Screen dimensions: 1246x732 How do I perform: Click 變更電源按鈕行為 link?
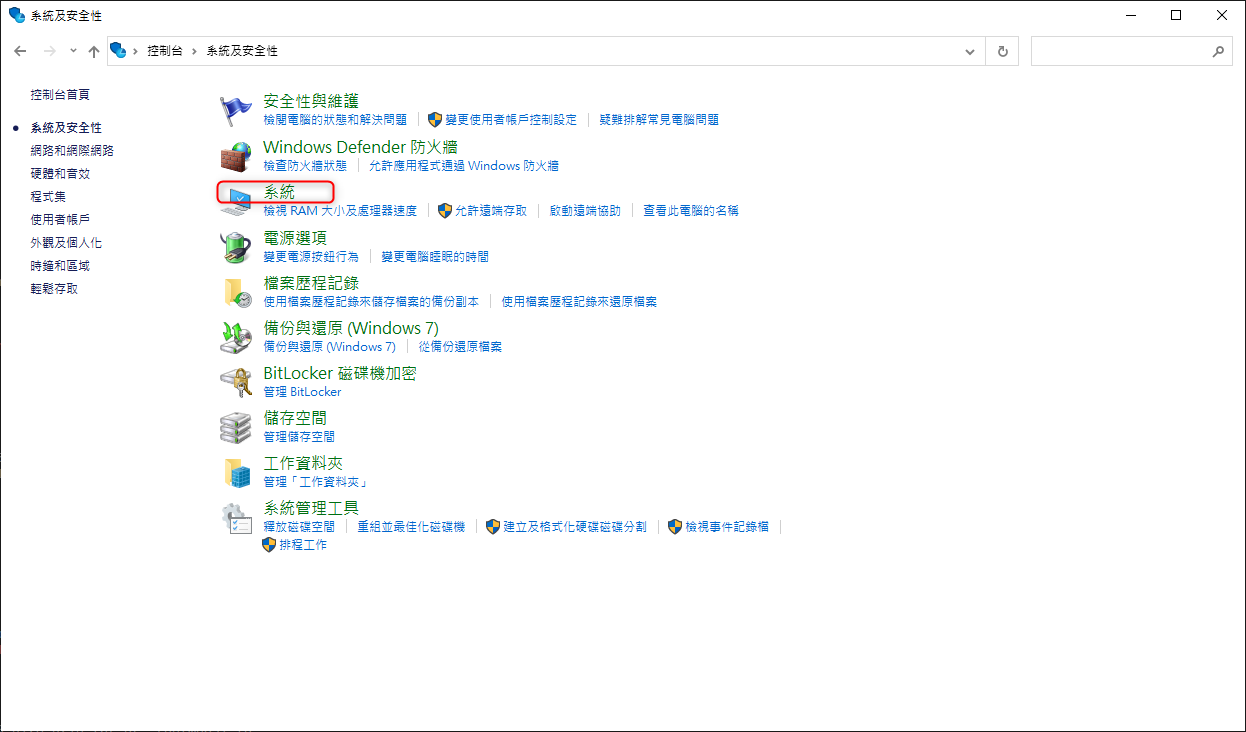[x=311, y=257]
